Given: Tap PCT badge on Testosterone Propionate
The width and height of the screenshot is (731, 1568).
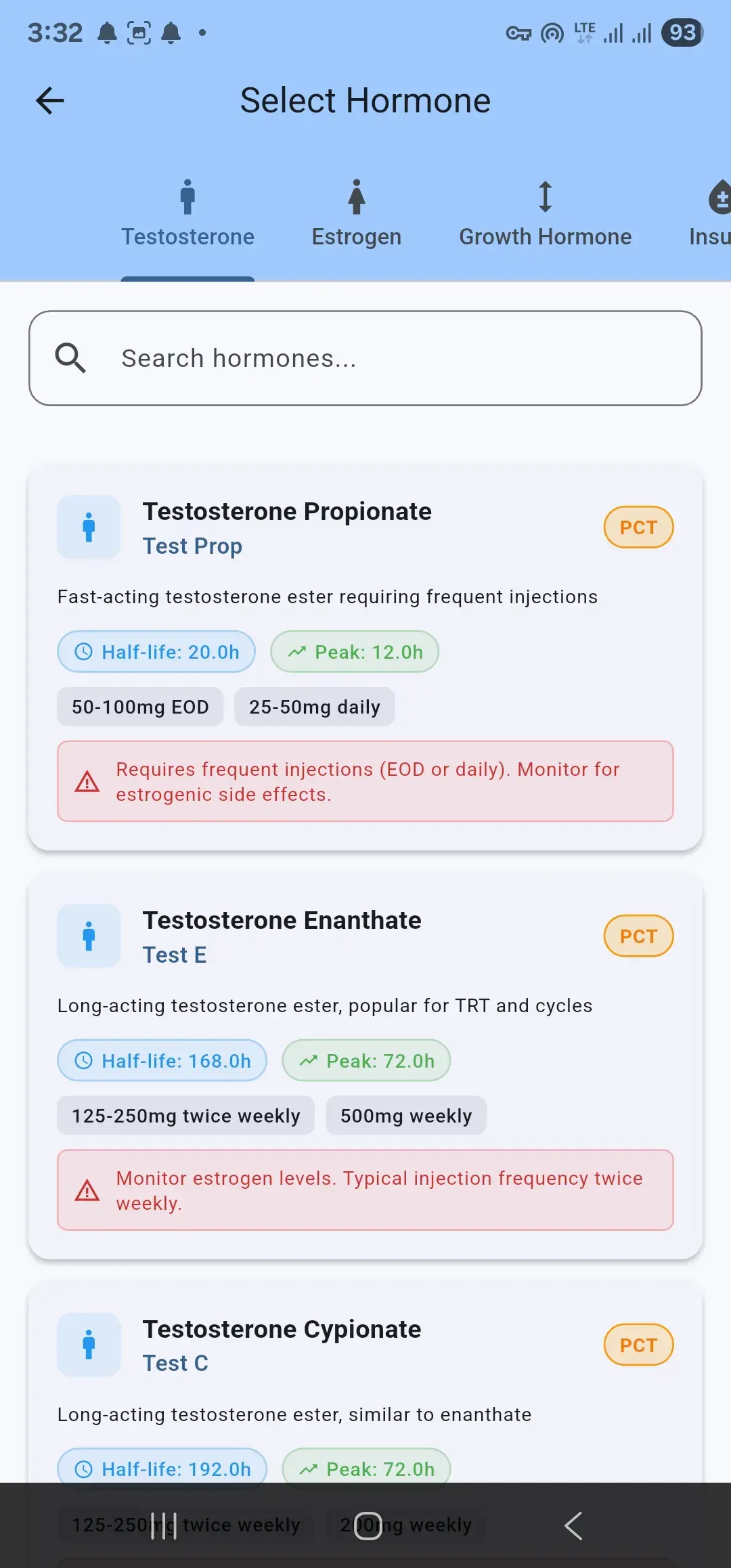Looking at the screenshot, I should [x=638, y=527].
